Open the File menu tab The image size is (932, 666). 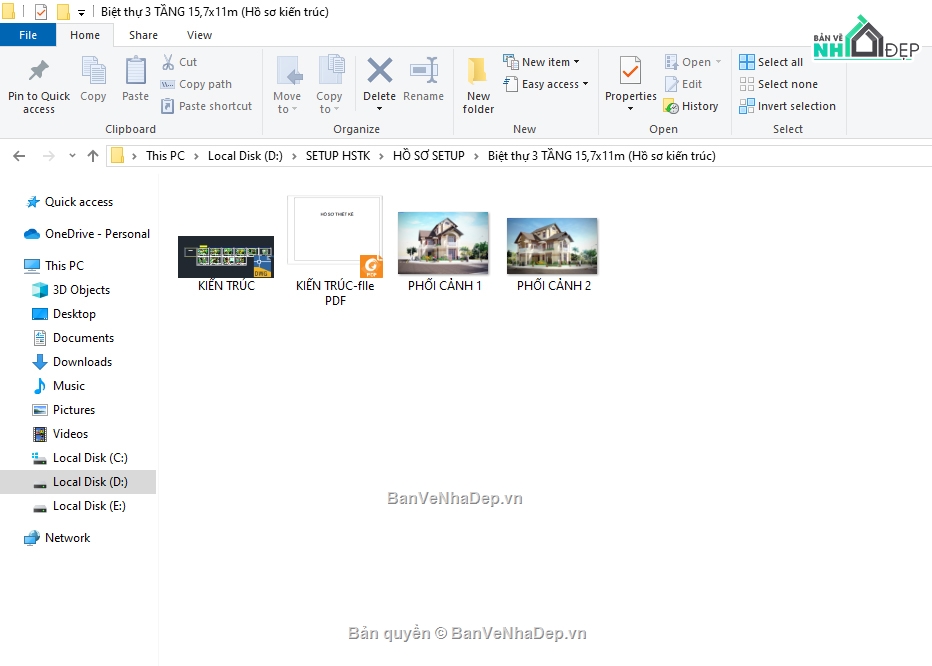click(28, 35)
